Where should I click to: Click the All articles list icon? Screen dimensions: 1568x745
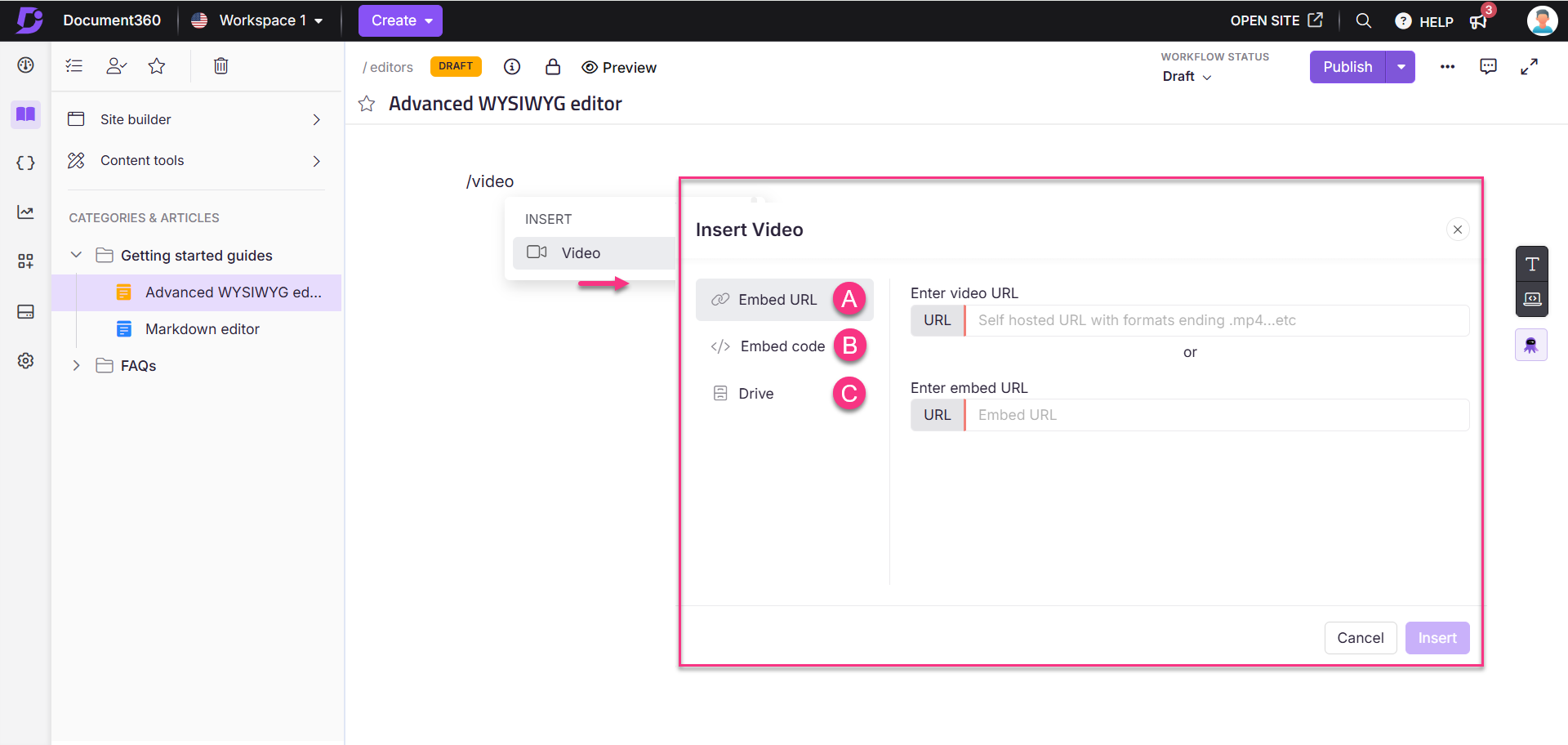click(x=74, y=66)
